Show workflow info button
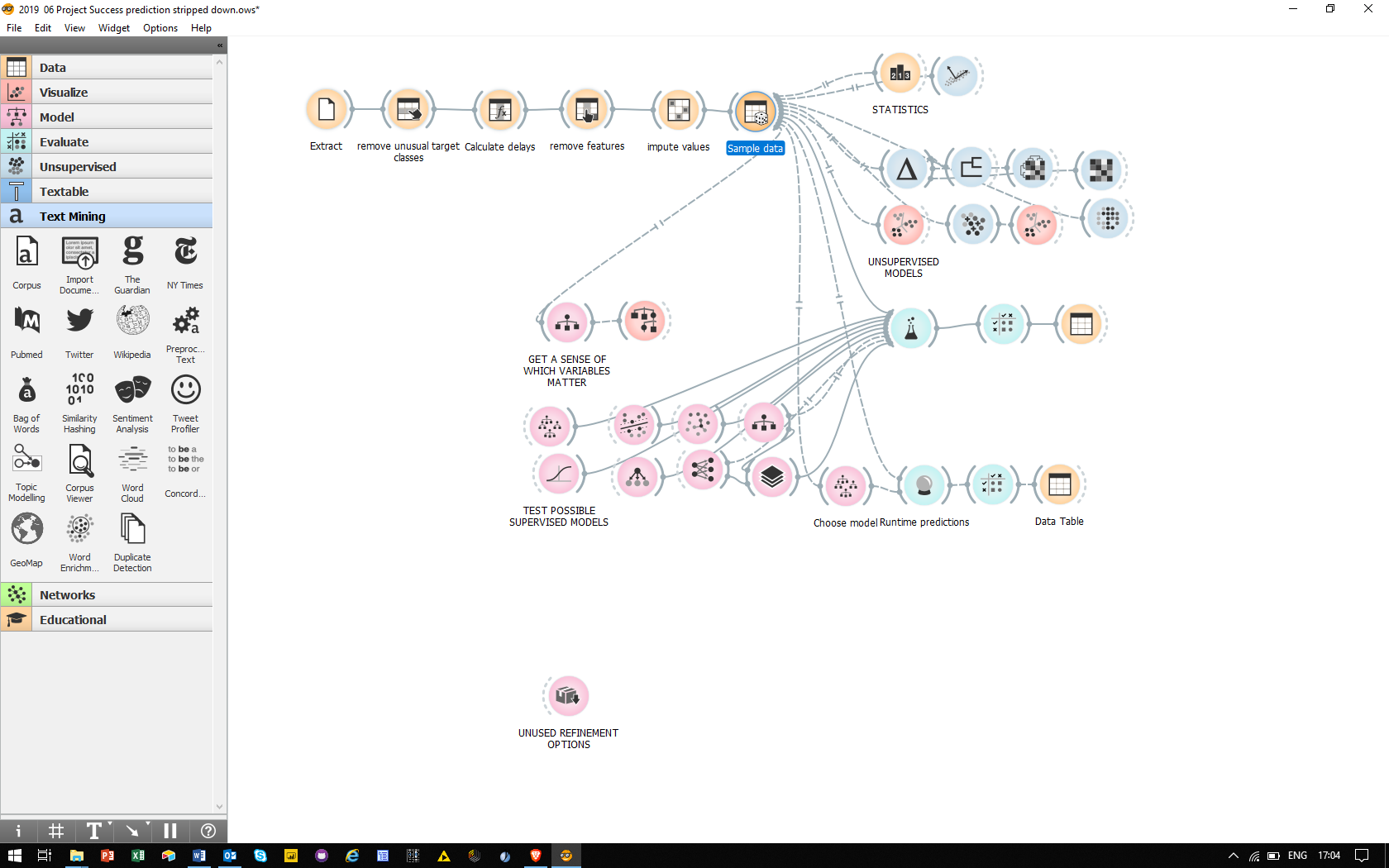This screenshot has width=1389, height=868. point(18,831)
